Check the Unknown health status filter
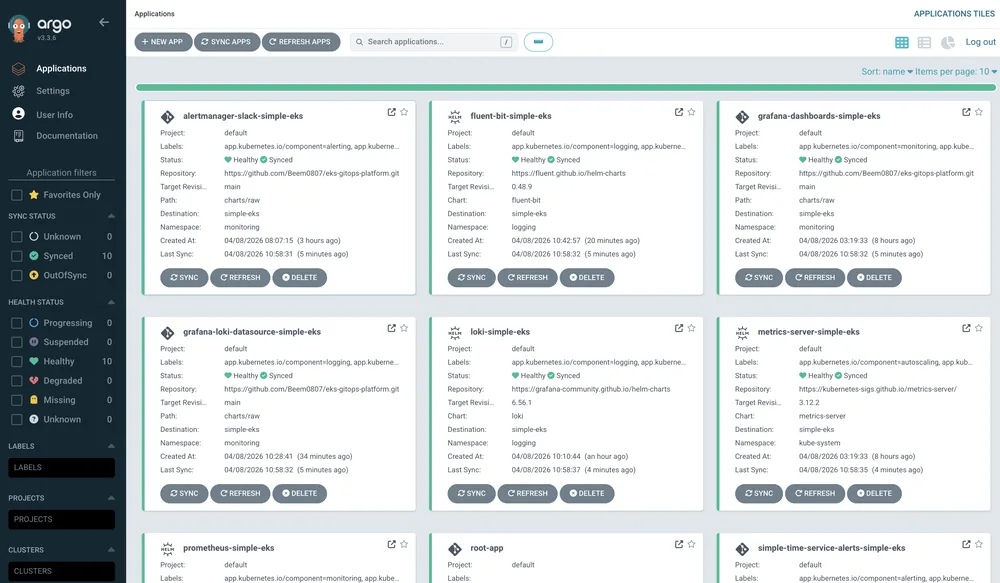 click(x=17, y=420)
